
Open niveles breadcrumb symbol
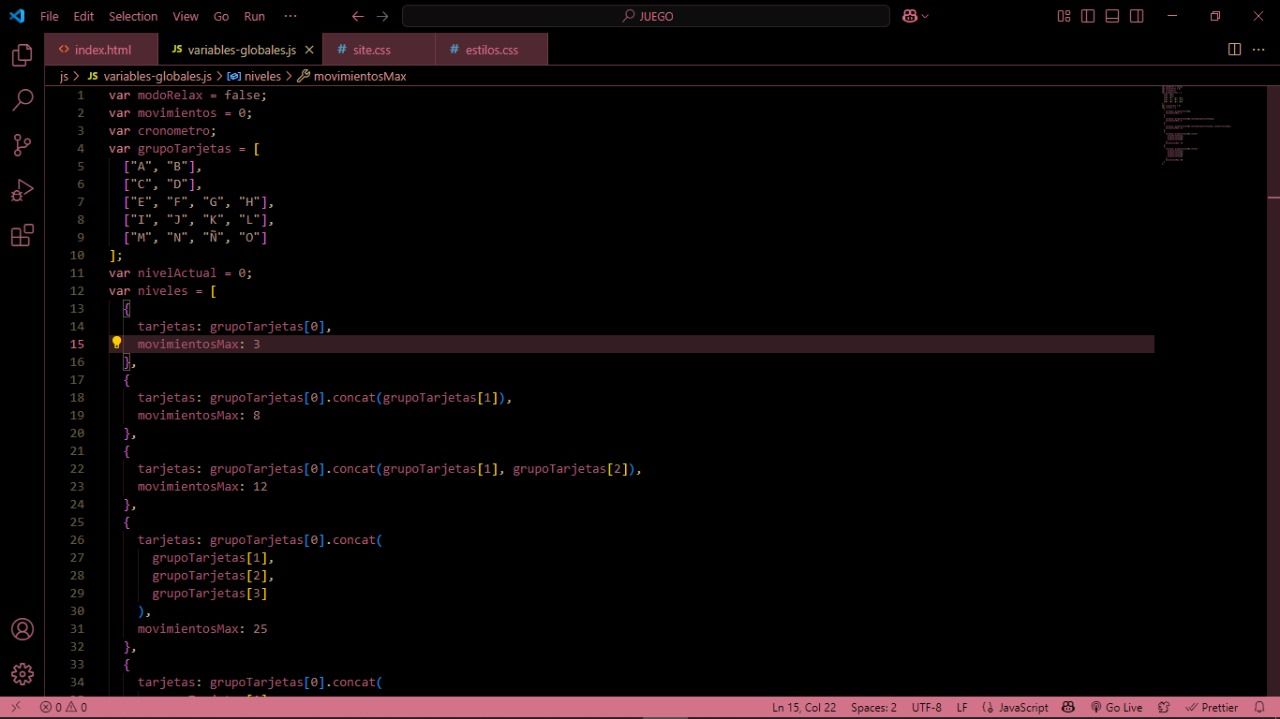[254, 76]
